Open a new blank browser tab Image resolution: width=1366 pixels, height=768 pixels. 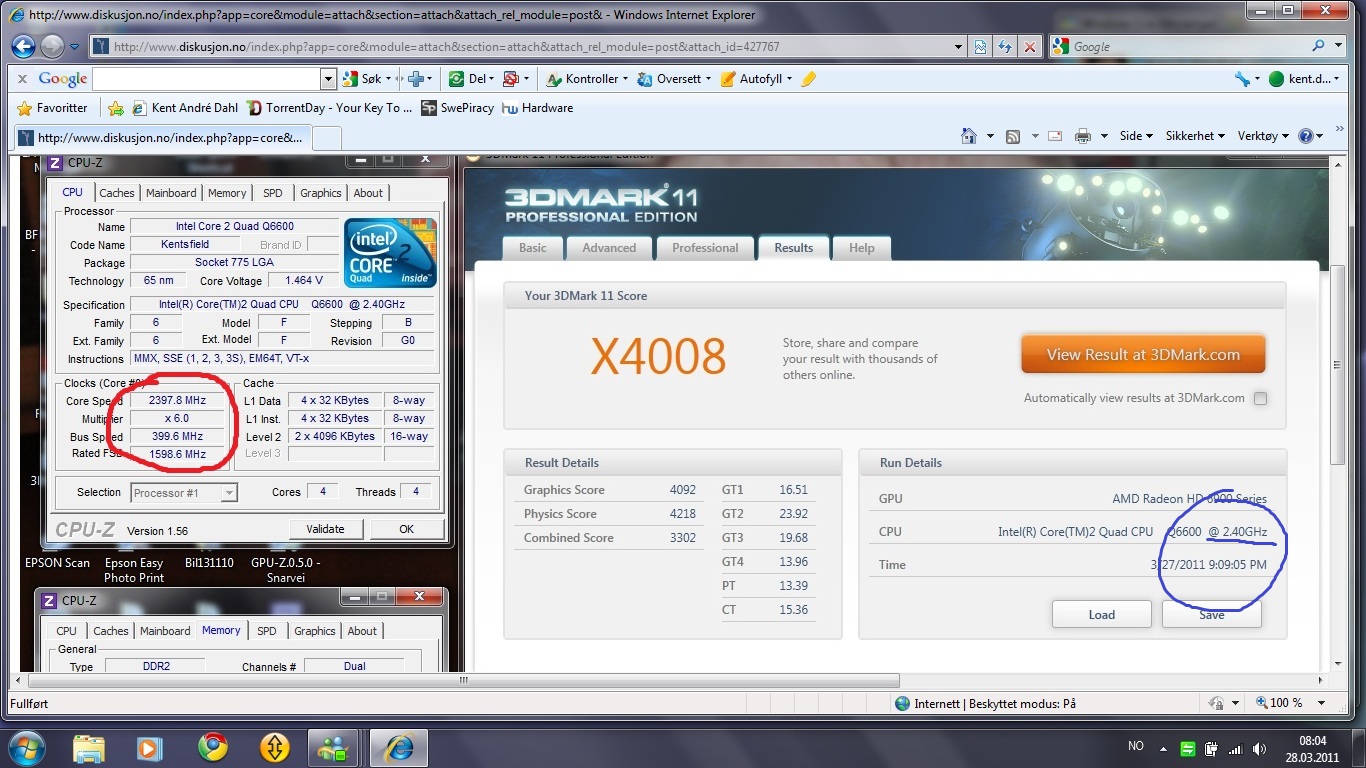[x=326, y=137]
